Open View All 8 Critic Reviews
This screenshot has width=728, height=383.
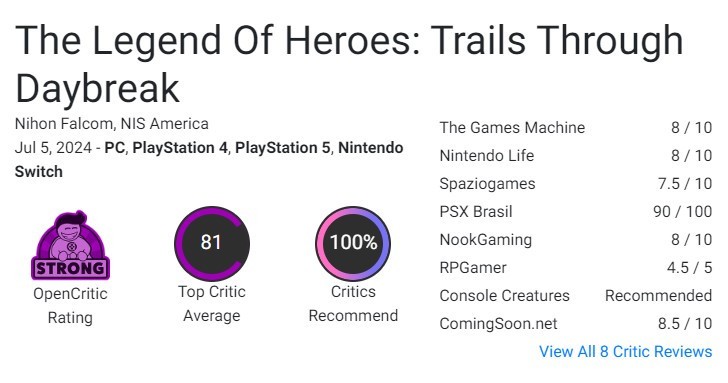coord(625,351)
